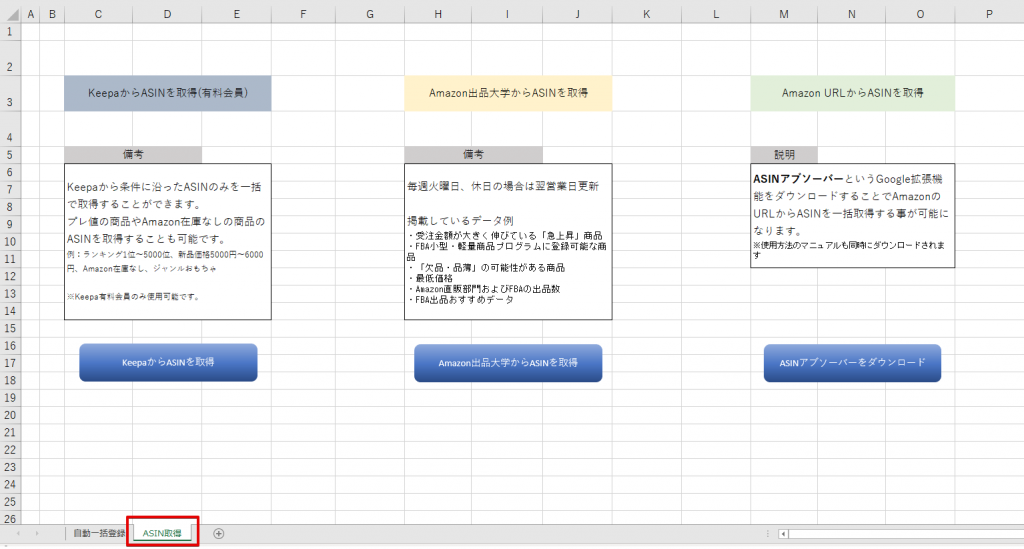Select column F header

[303, 12]
